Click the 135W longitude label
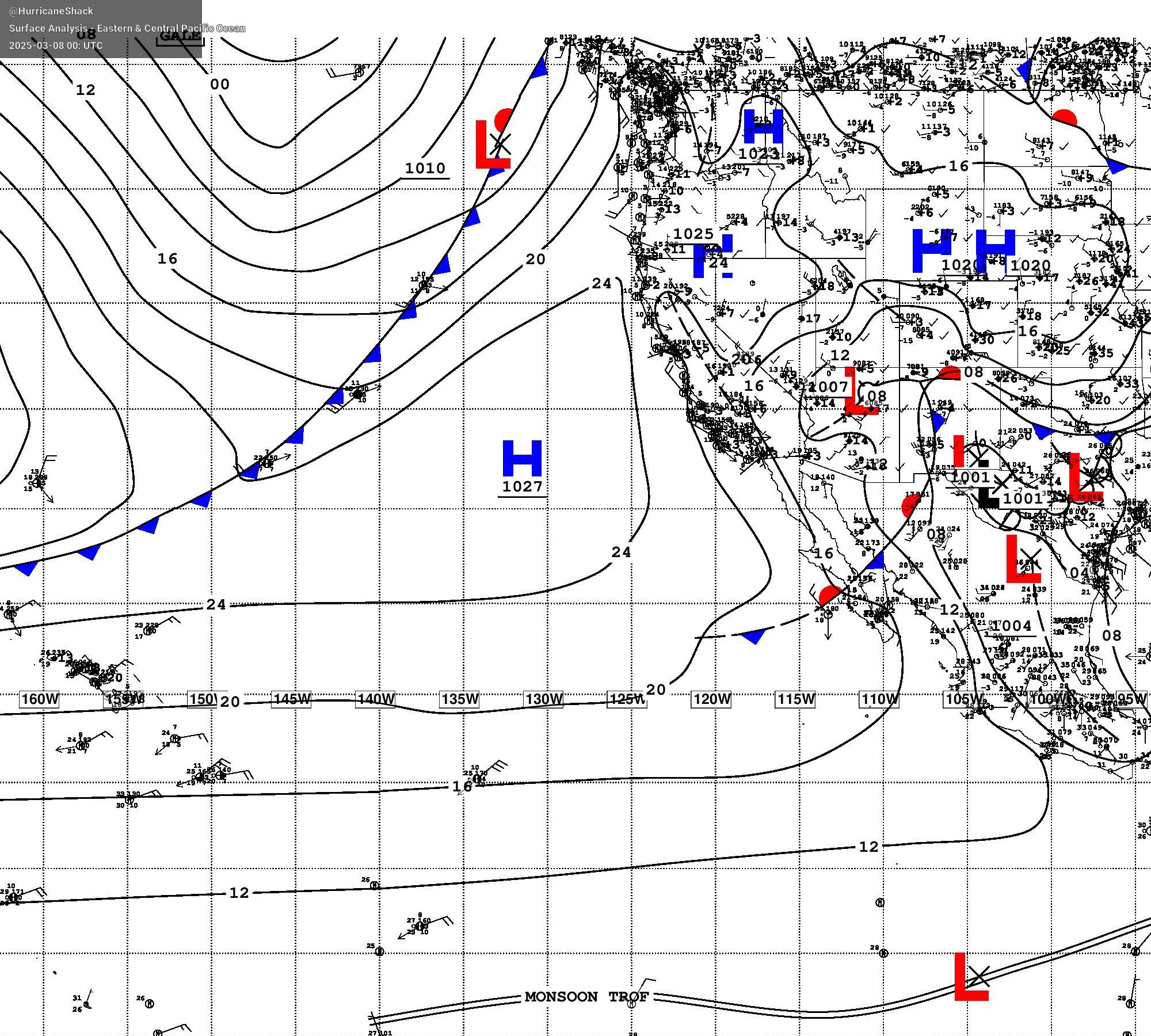The height and width of the screenshot is (1036, 1151). pos(460,699)
